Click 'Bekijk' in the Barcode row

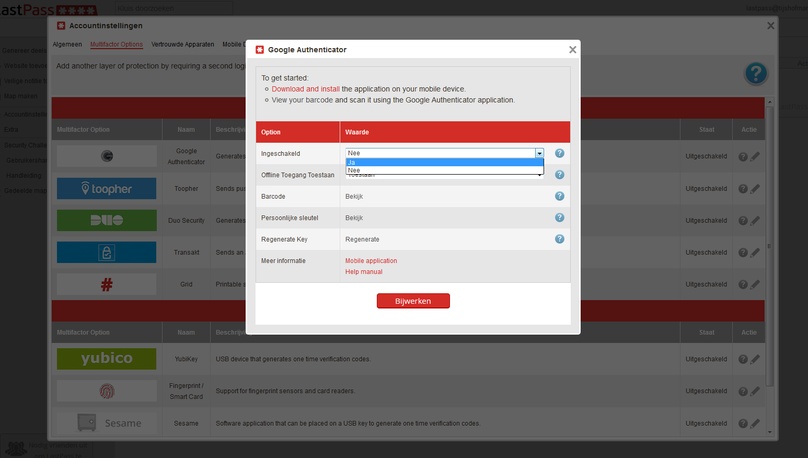pos(354,196)
